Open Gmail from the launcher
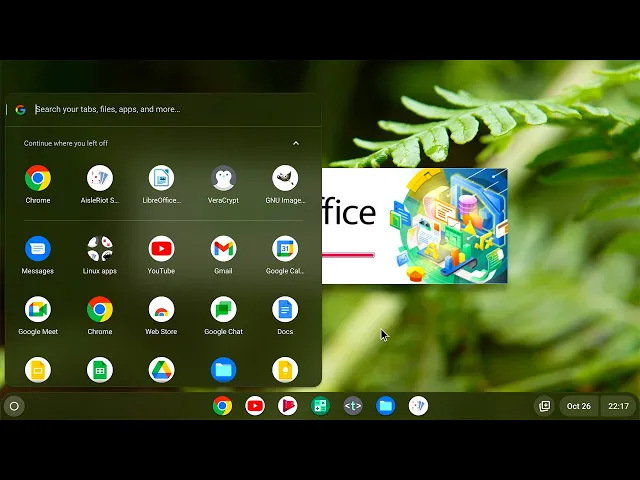The image size is (640, 480). [x=223, y=248]
